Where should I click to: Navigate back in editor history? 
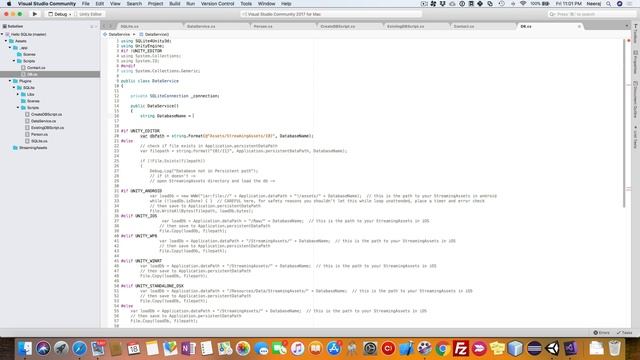[104, 26]
